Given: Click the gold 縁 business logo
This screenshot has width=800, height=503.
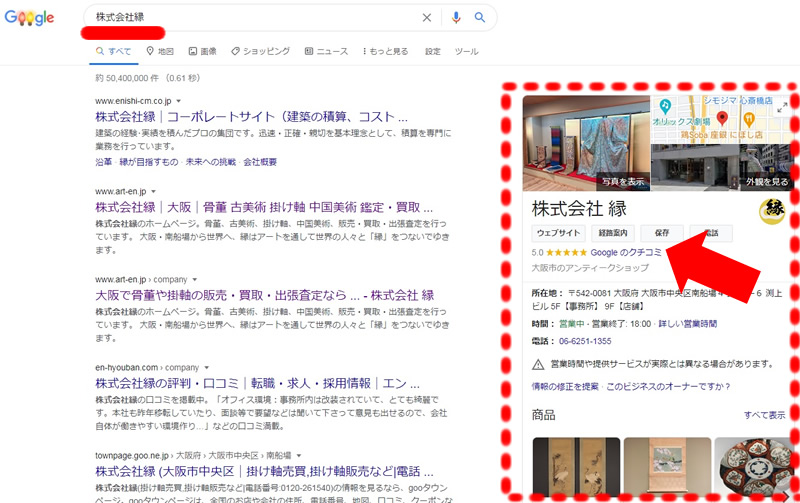Looking at the screenshot, I should pyautogui.click(x=772, y=211).
